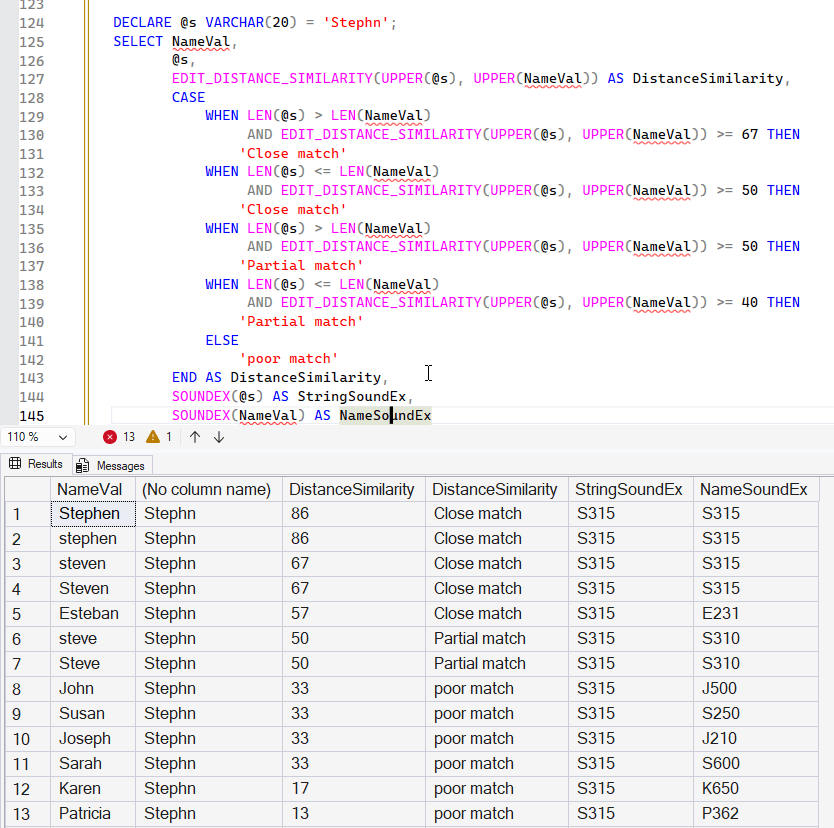Click the Messages tab document icon
The width and height of the screenshot is (834, 828).
pos(83,465)
